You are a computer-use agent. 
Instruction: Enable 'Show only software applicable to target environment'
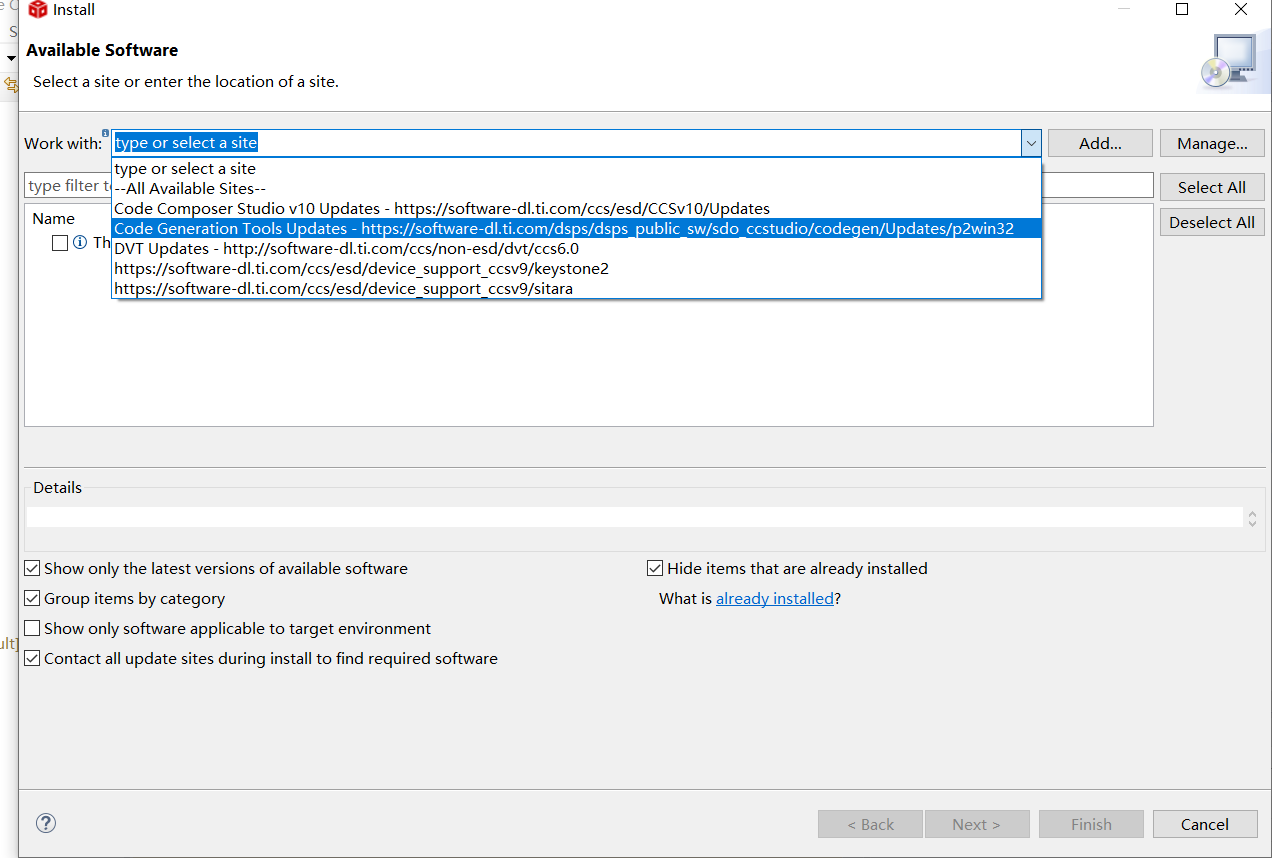tap(31, 629)
